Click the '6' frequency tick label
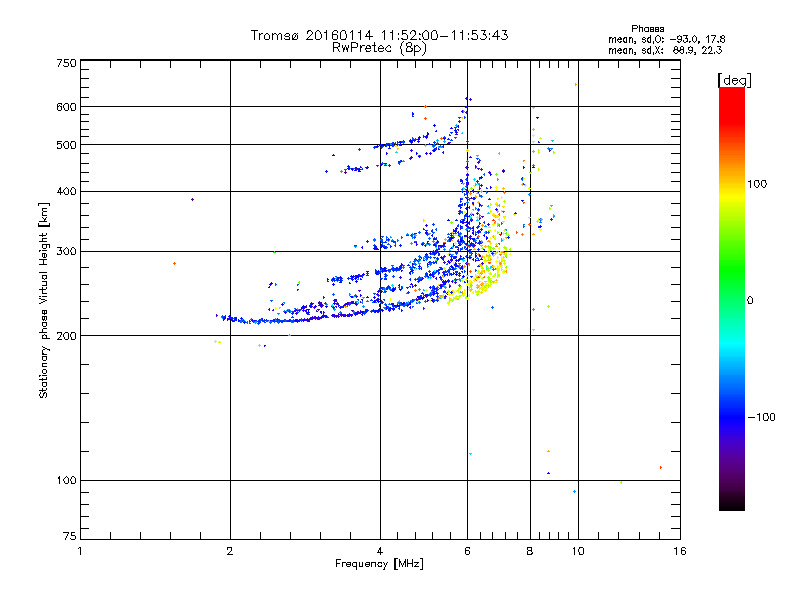Image resolution: width=800 pixels, height=600 pixels. coord(467,551)
